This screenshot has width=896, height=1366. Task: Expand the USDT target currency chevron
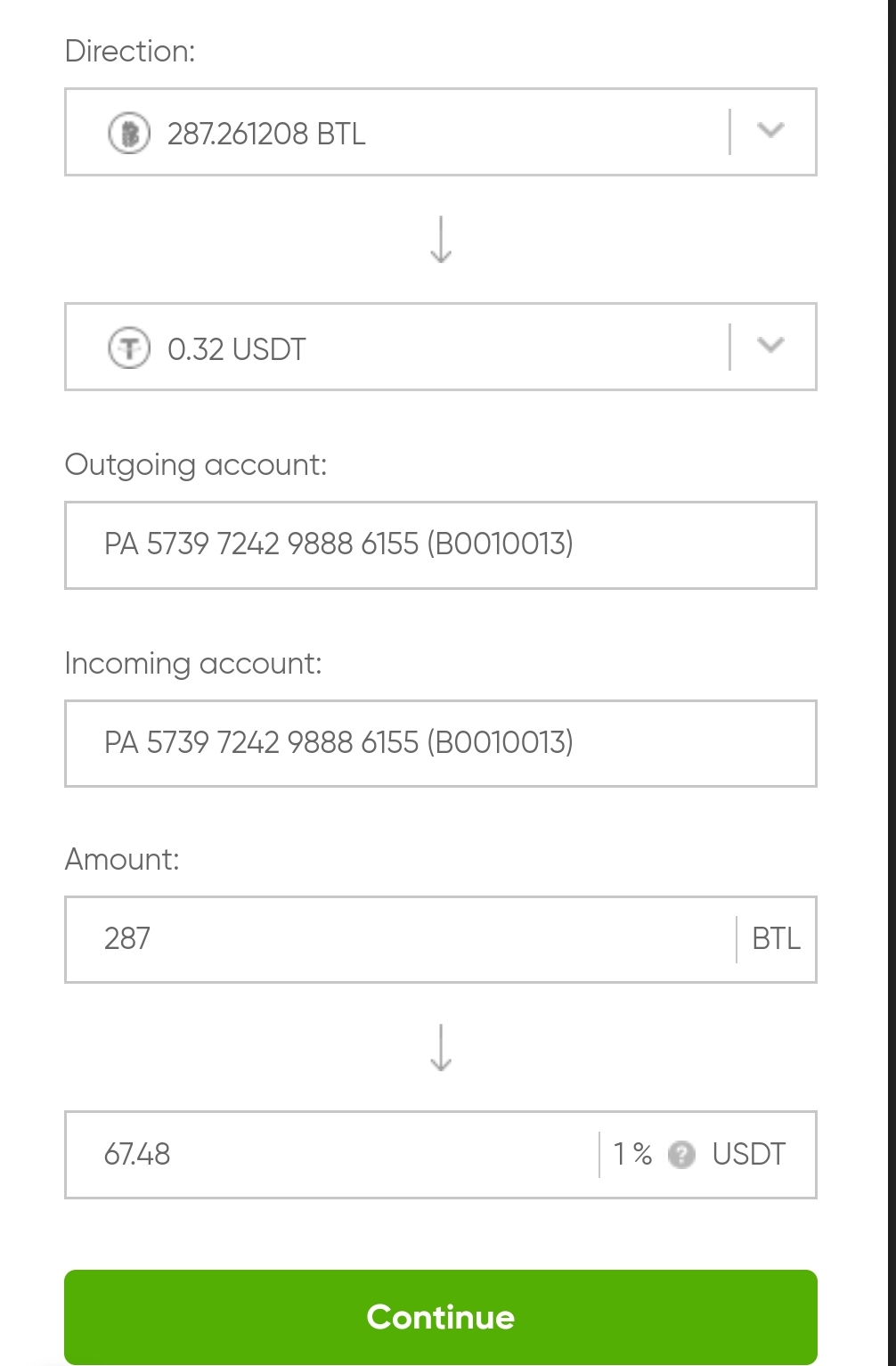point(770,346)
